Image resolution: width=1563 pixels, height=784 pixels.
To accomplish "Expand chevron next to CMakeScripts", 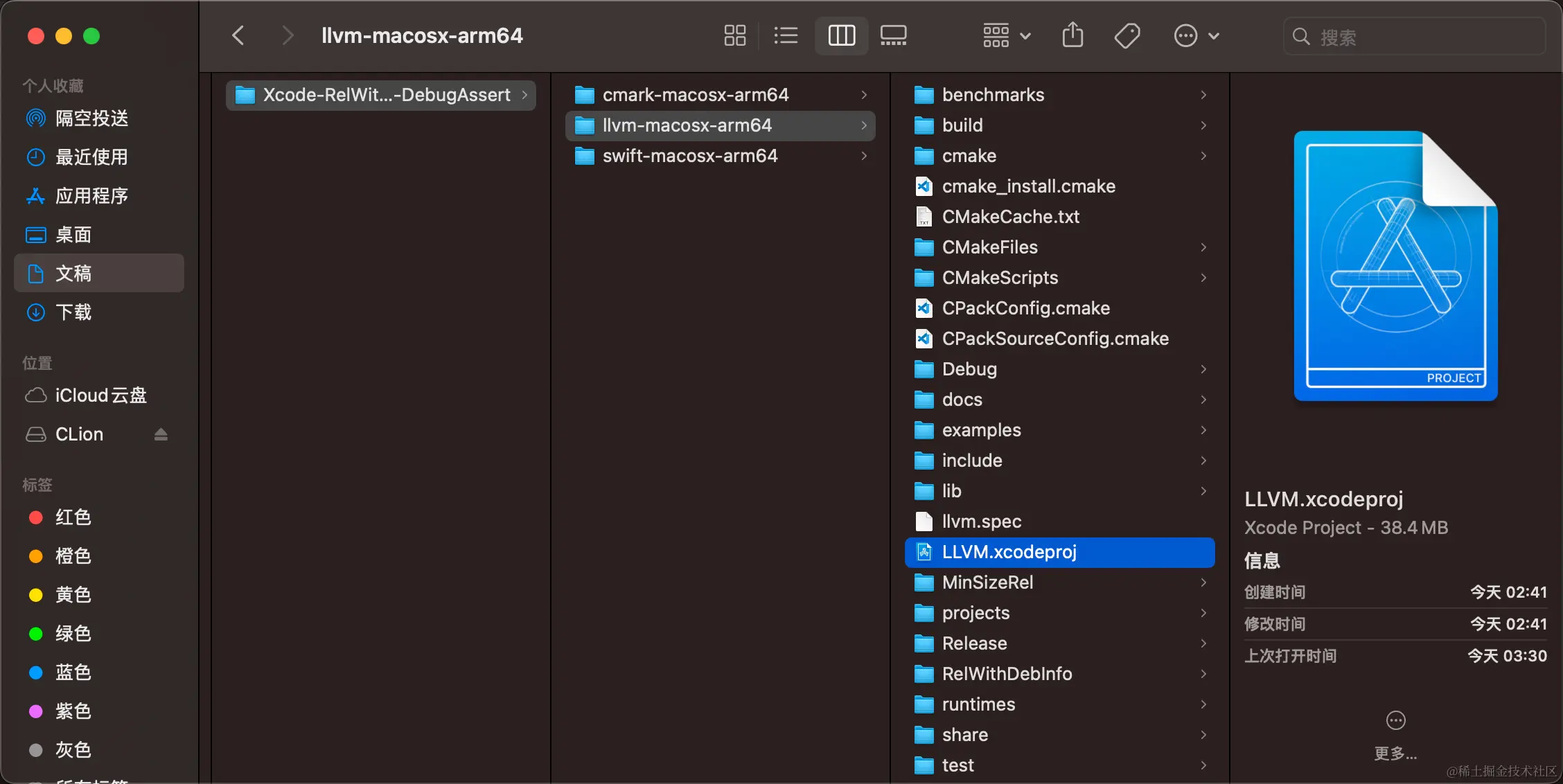I will (x=1203, y=278).
